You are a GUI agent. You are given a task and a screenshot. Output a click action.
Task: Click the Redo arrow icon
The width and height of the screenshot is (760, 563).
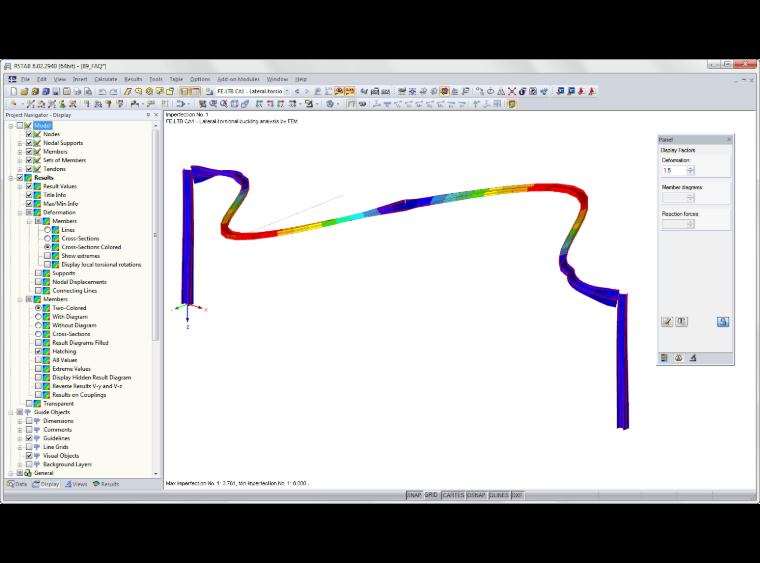pos(113,91)
